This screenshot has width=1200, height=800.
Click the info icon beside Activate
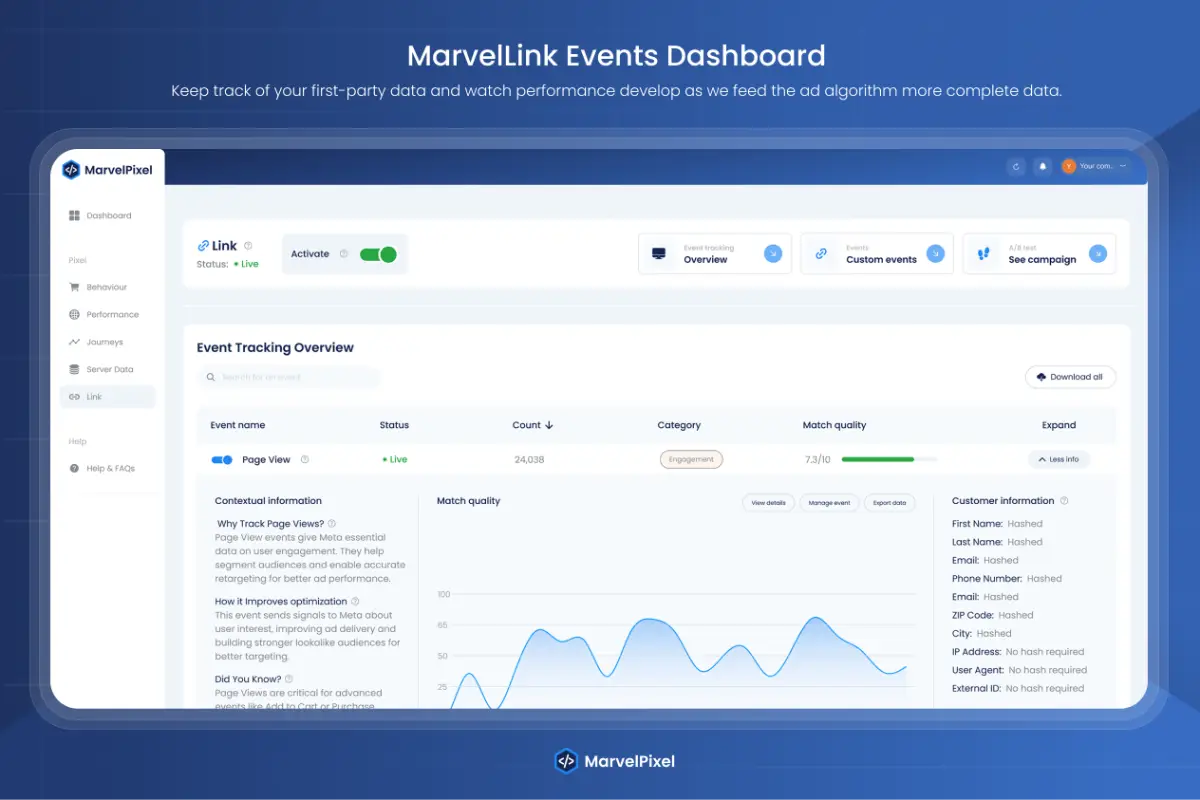[x=343, y=254]
